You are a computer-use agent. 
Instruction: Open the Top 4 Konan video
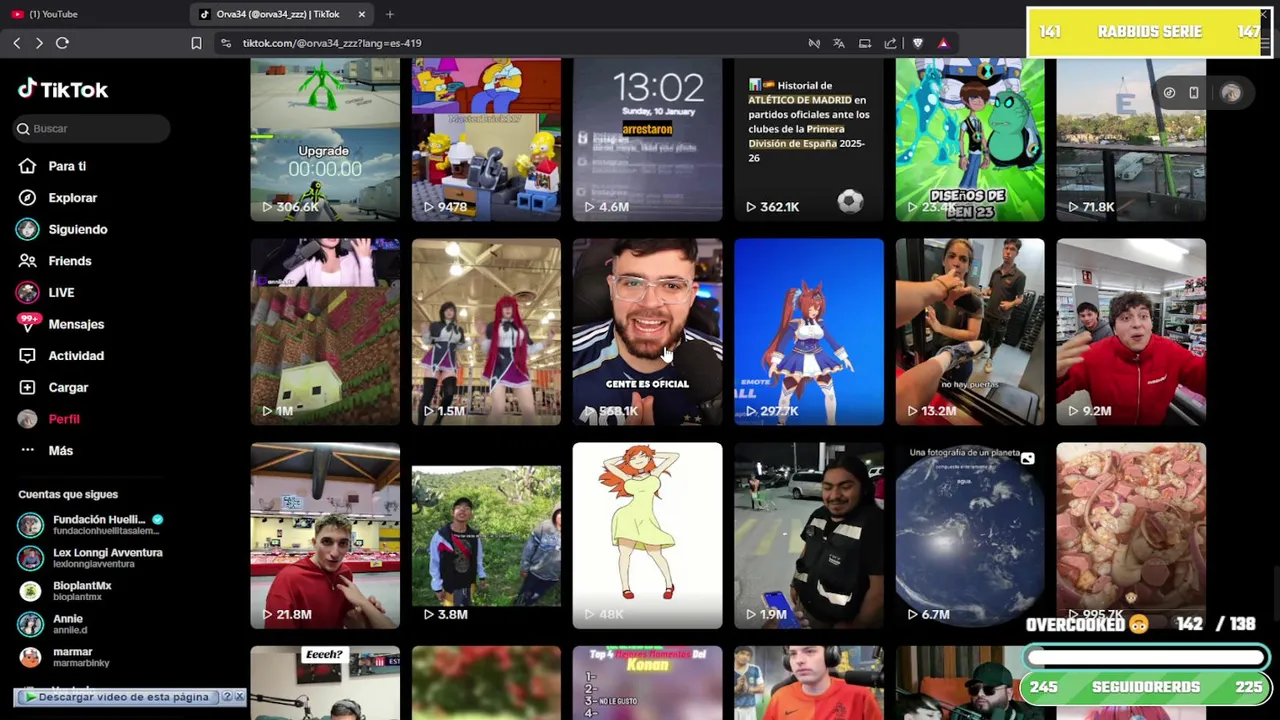[647, 683]
